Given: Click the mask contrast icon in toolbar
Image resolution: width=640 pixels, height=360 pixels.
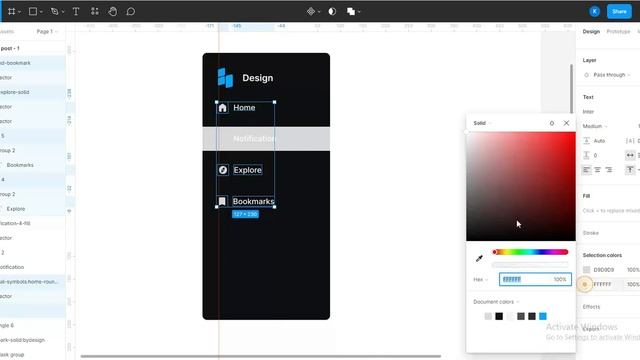Looking at the screenshot, I should click(x=332, y=11).
